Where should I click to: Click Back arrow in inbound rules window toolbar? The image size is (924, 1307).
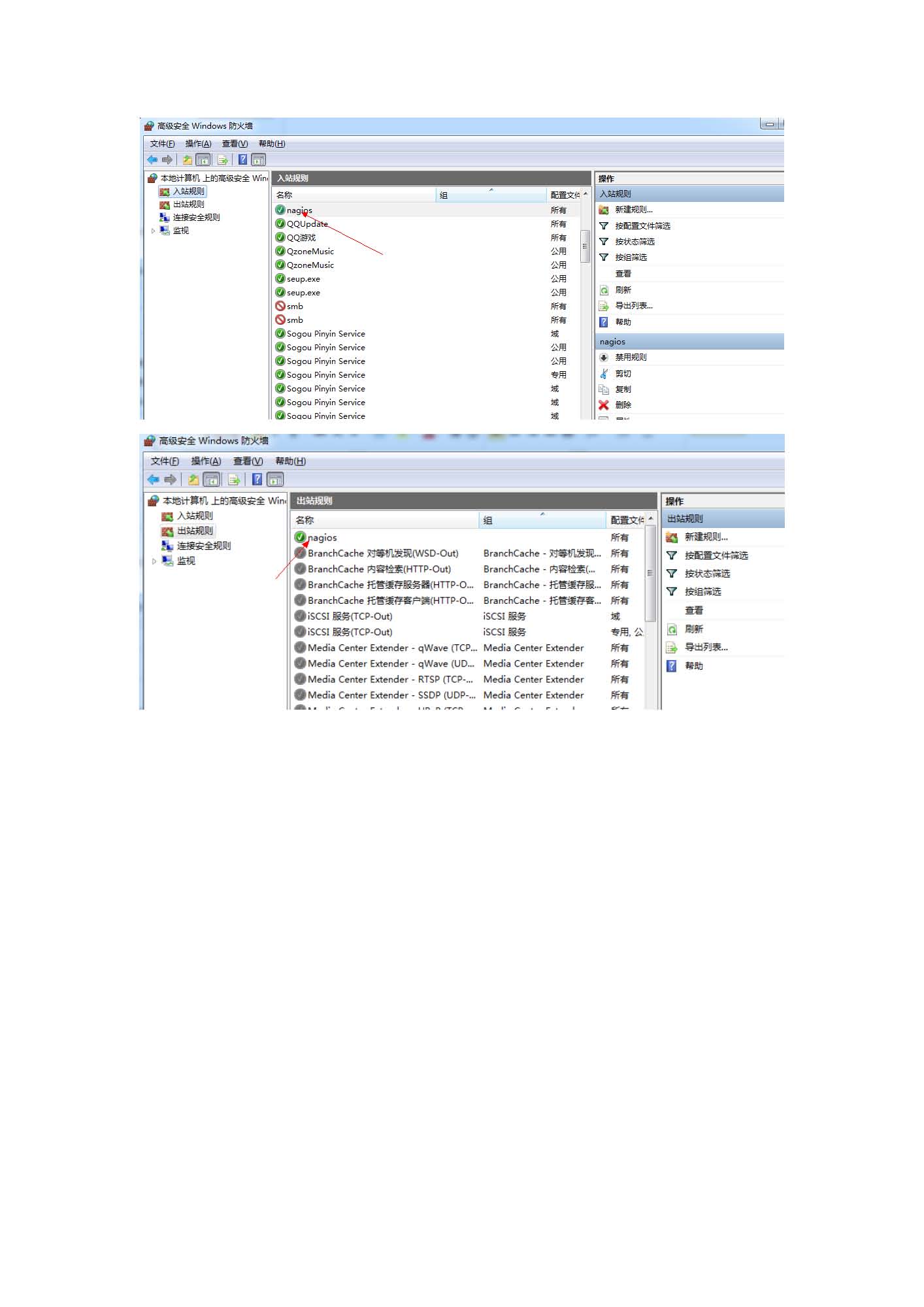pyautogui.click(x=152, y=159)
